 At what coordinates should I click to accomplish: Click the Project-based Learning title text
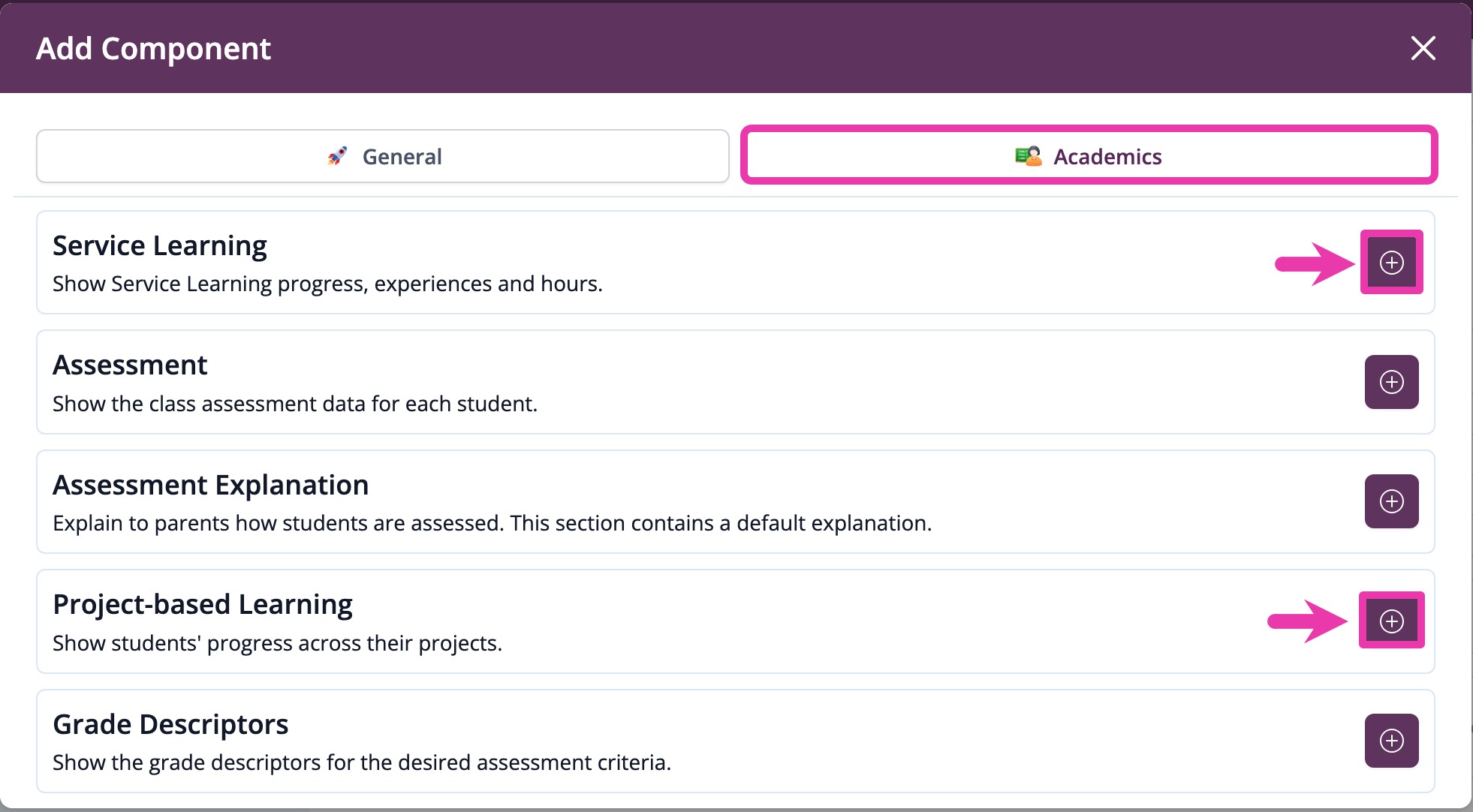[202, 603]
